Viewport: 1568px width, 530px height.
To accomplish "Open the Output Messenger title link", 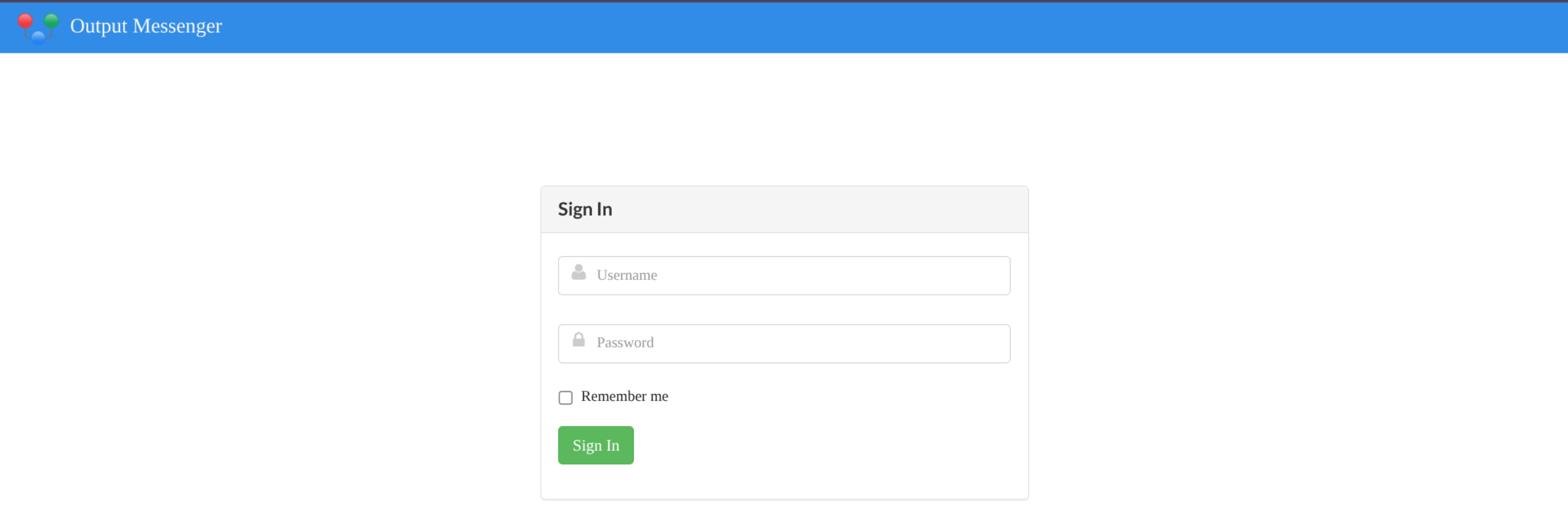I will pos(146,26).
